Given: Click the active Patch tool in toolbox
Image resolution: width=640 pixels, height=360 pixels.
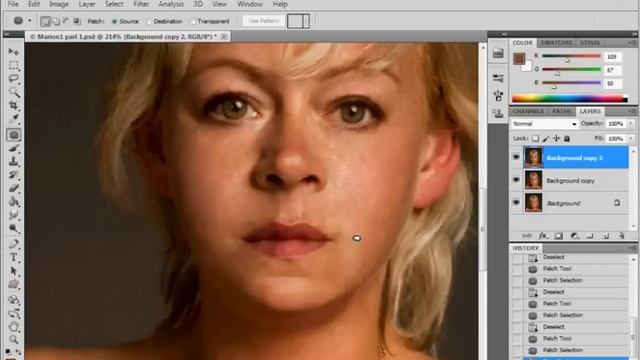Looking at the screenshot, I should click(13, 135).
